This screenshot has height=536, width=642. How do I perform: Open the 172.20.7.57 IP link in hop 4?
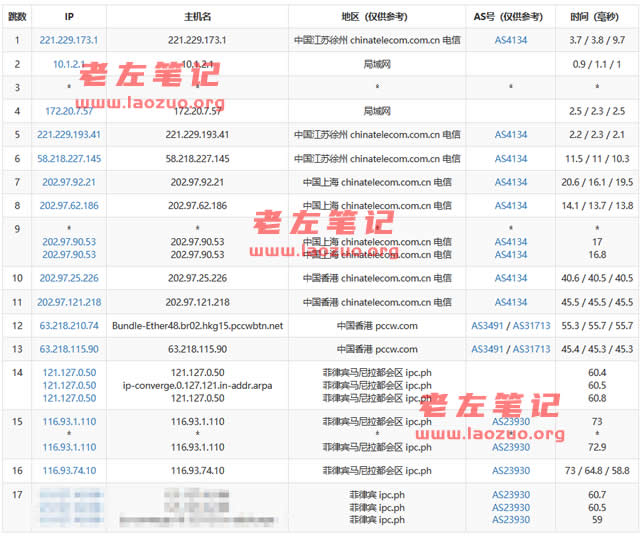pyautogui.click(x=69, y=110)
